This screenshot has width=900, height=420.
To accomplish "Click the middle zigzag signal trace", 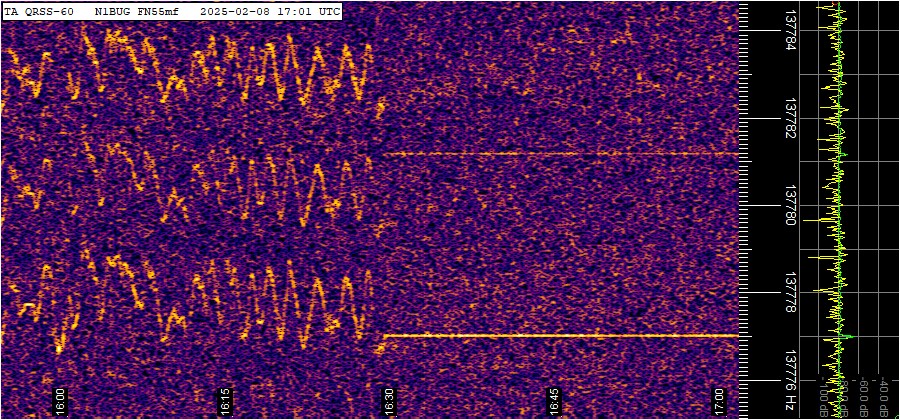I will click(200, 180).
